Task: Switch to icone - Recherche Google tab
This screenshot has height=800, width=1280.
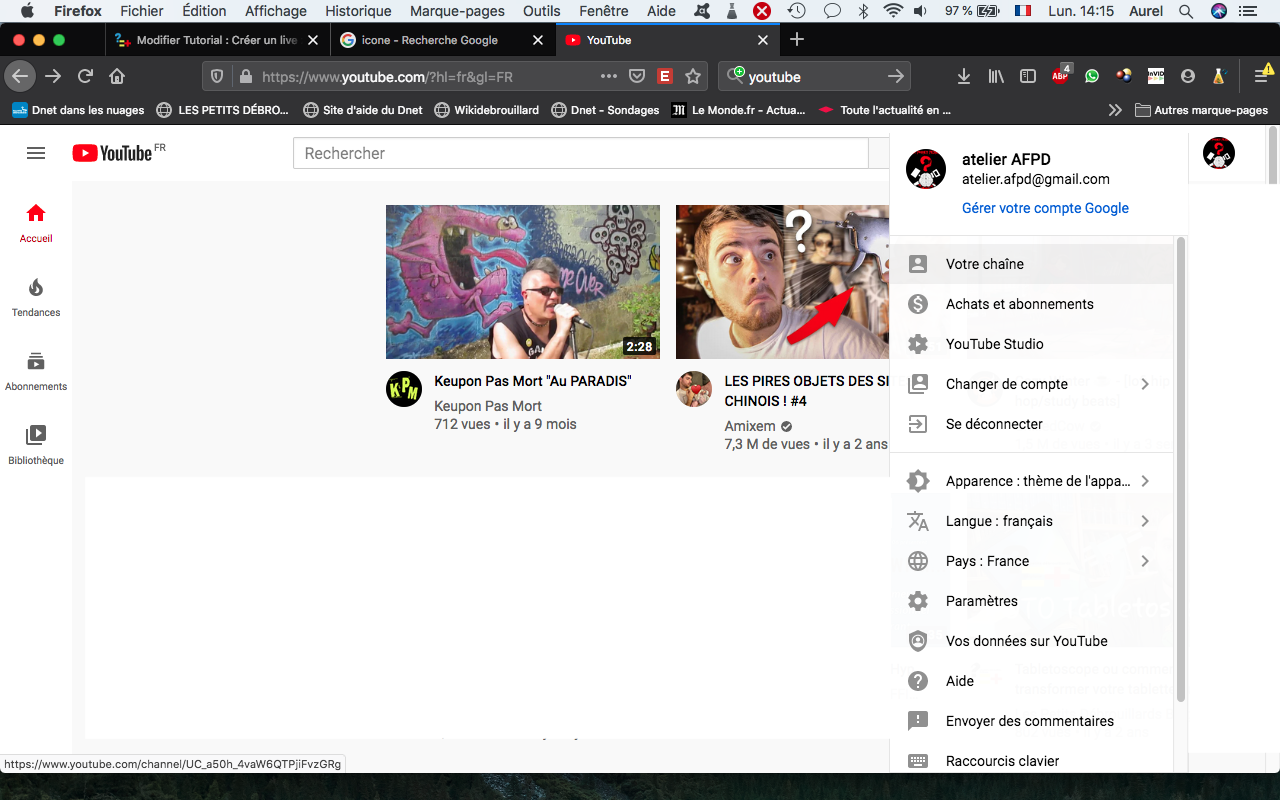Action: click(x=430, y=40)
